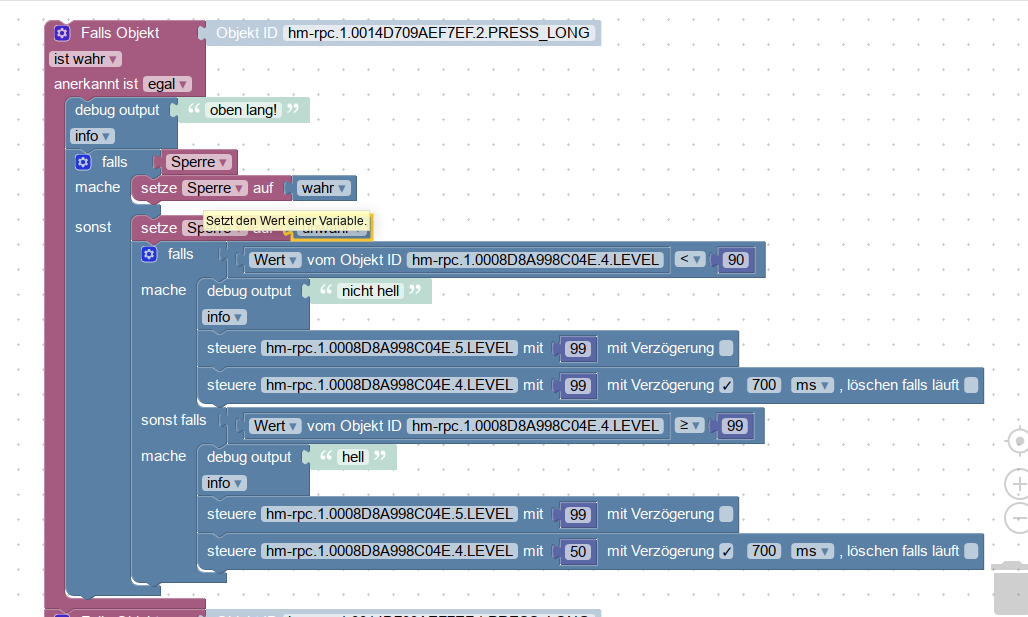Screen dimensions: 1028x617
Task: Open ms unit dropdown on 4.LEVEL 99 block
Action: pos(812,385)
